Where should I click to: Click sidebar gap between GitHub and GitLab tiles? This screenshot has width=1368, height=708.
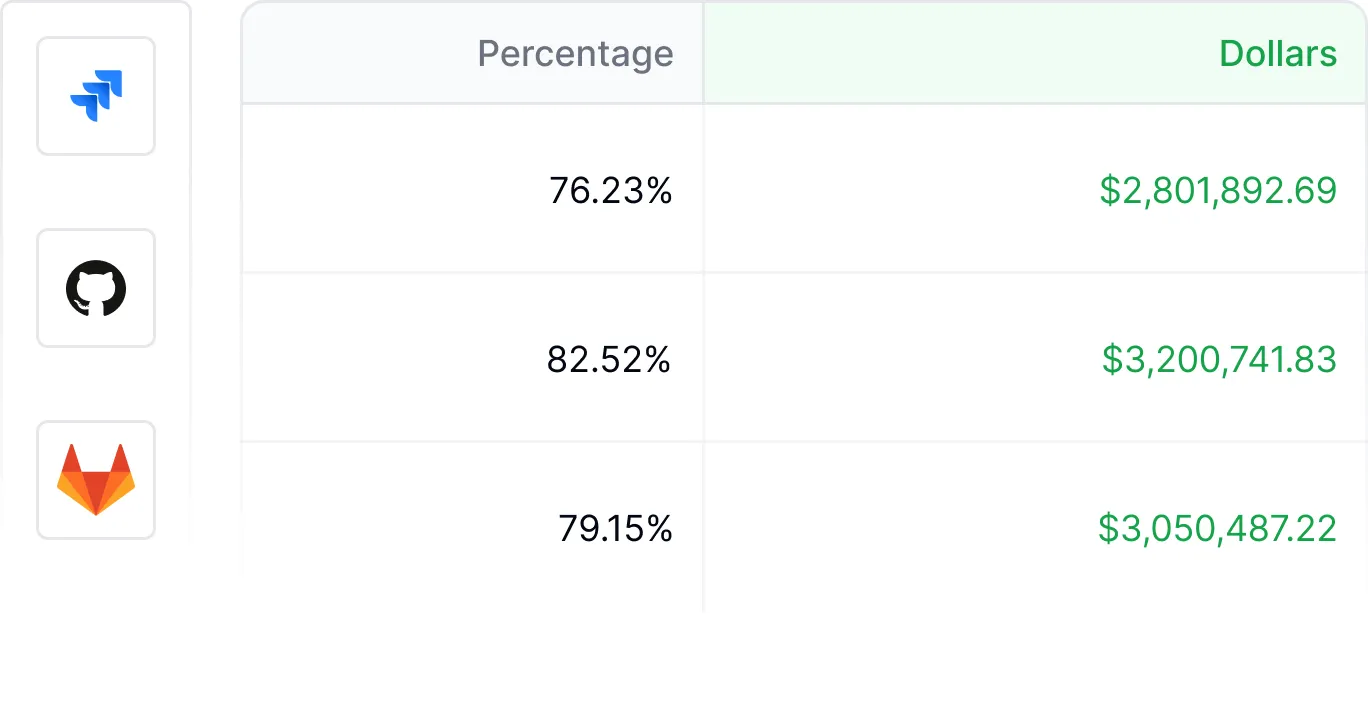click(96, 384)
